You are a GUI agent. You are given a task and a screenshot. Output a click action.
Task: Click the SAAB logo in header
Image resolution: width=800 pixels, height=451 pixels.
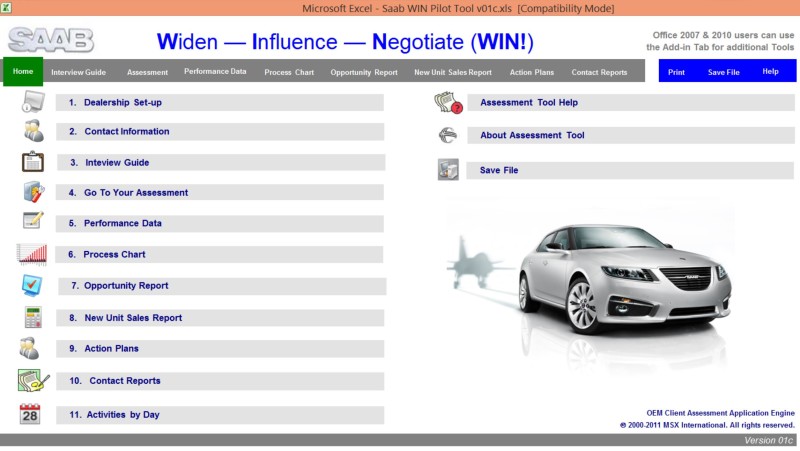tap(51, 41)
